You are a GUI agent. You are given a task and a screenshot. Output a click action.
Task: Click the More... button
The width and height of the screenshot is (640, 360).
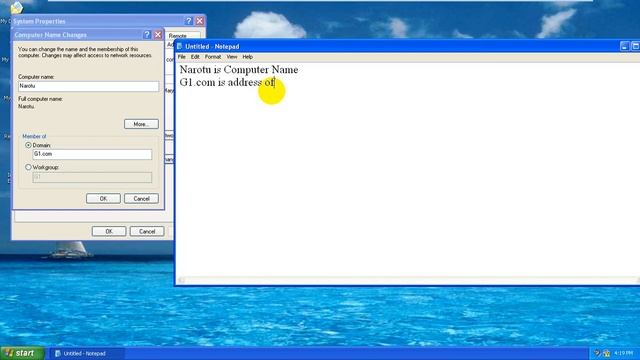coord(141,124)
